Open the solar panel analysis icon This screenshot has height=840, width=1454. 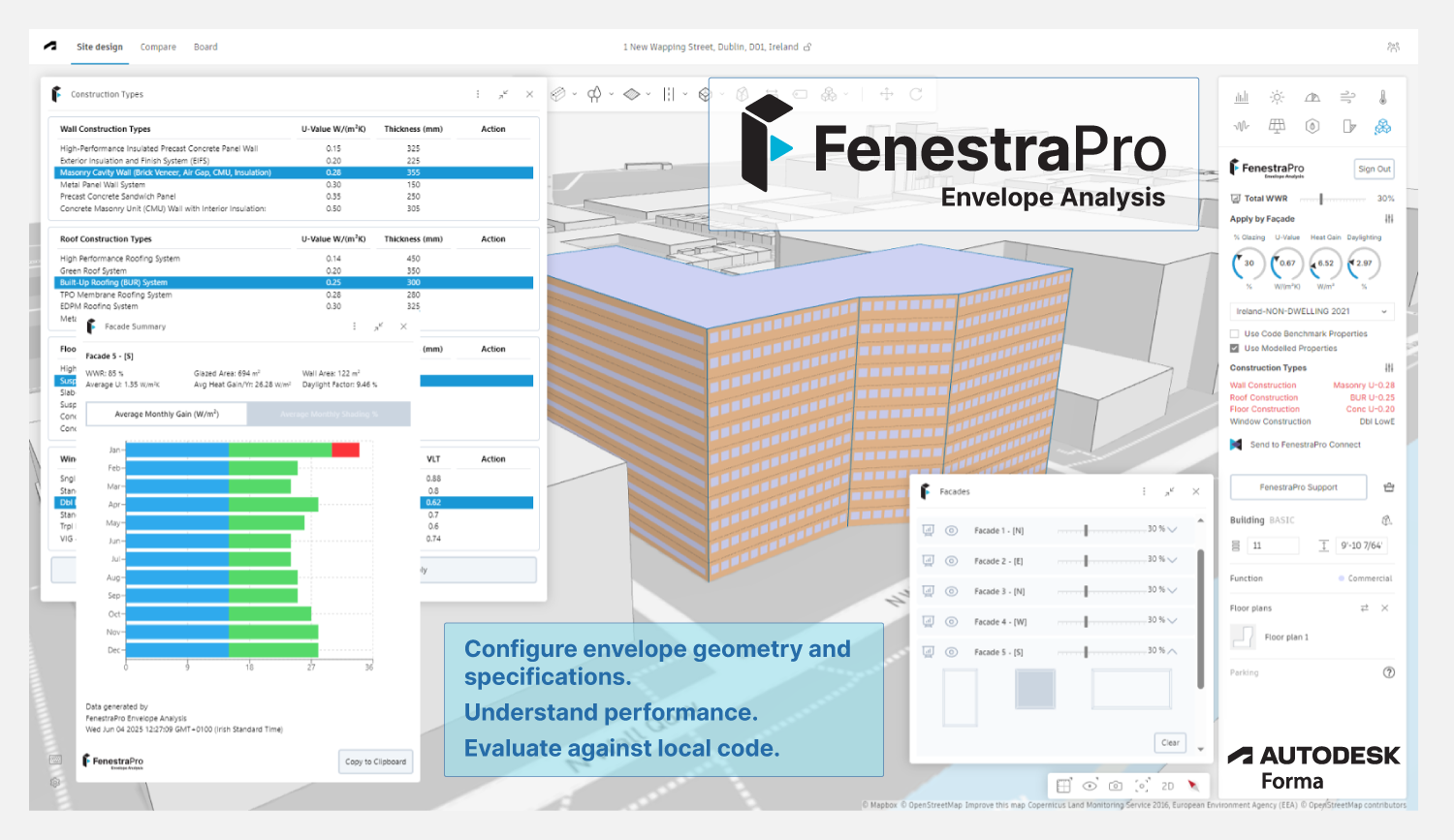point(1278,126)
